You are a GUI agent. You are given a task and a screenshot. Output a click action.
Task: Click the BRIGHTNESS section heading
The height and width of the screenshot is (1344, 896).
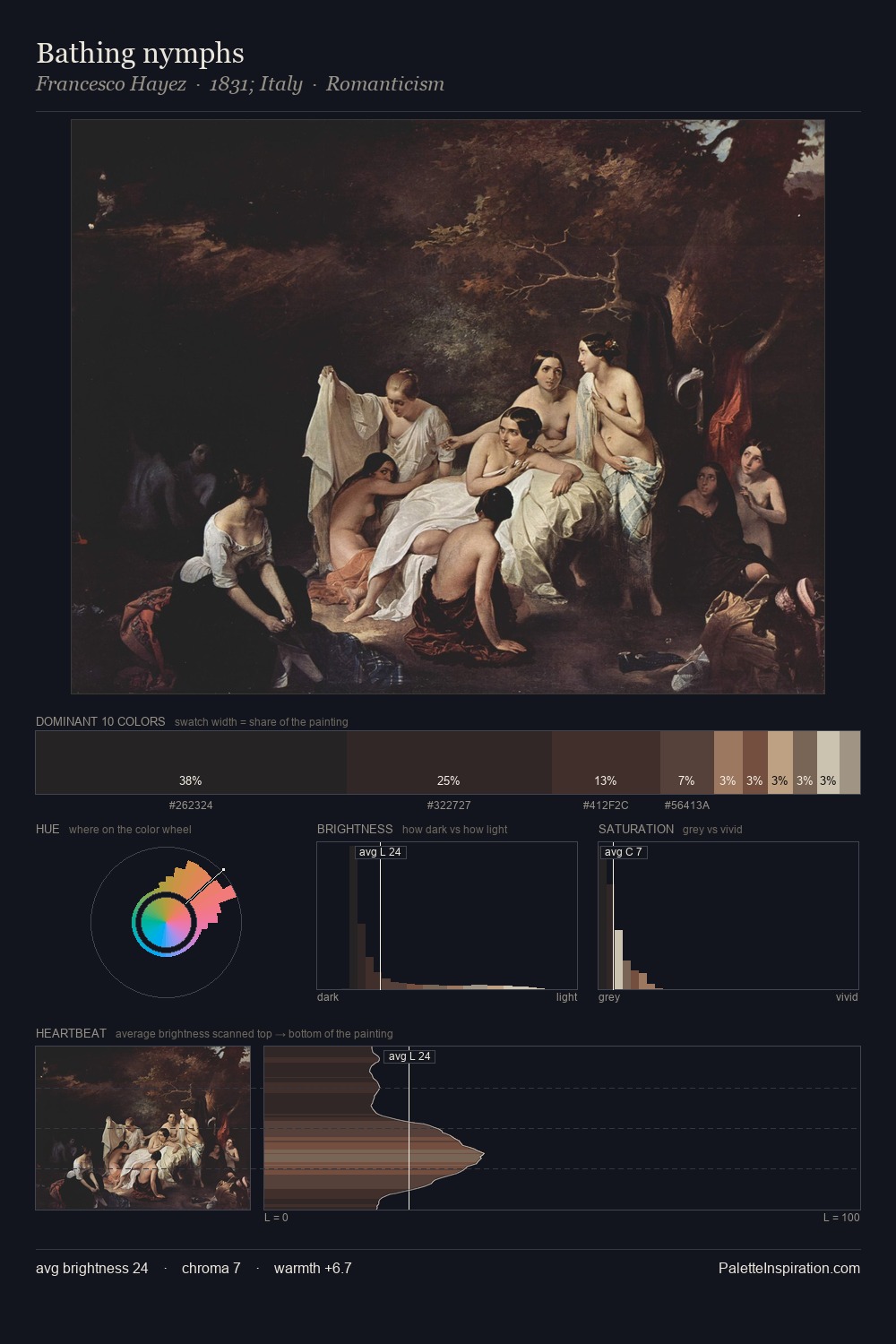[355, 829]
